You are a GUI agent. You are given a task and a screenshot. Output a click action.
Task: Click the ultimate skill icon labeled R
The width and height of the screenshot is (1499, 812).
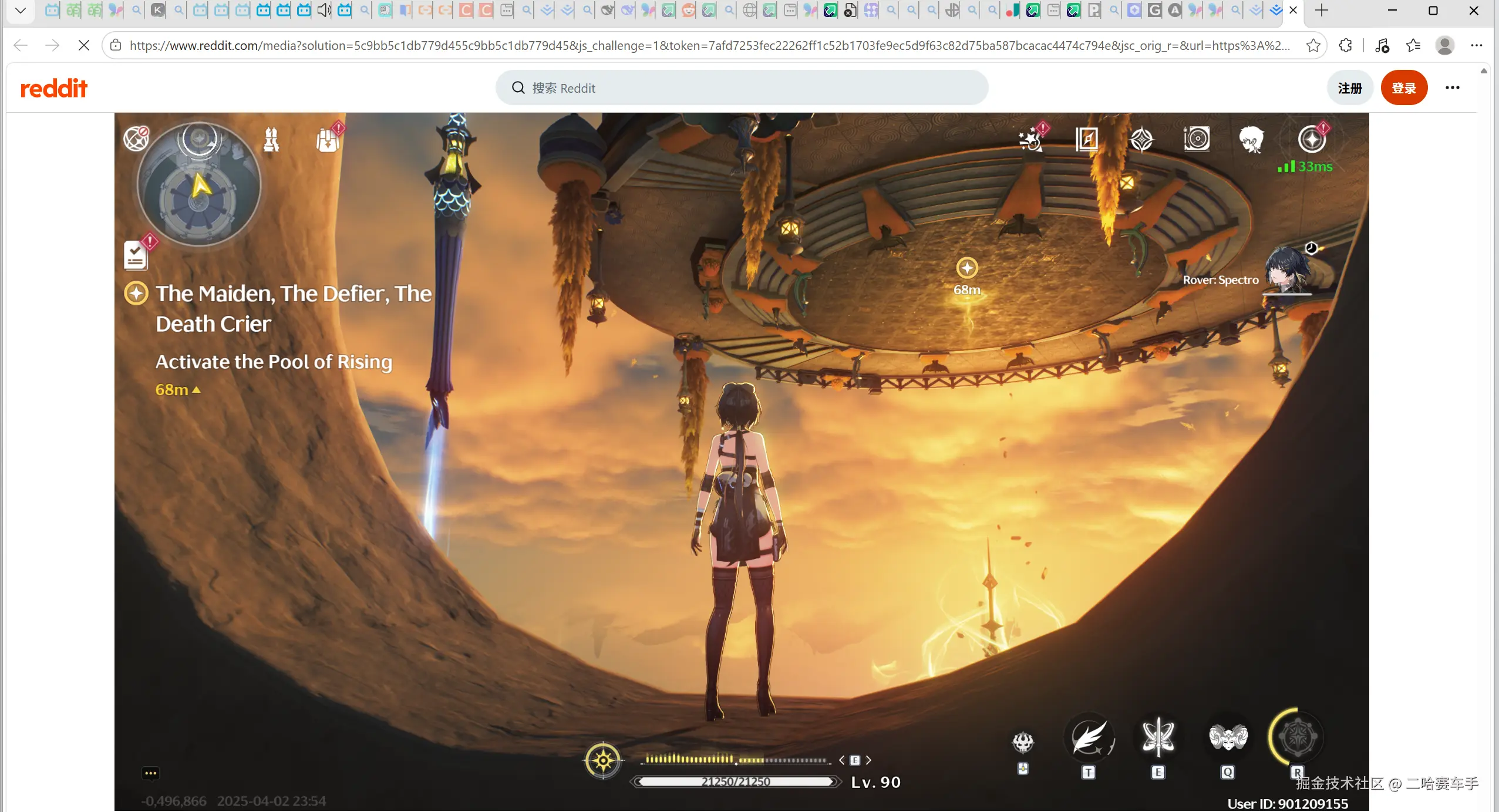click(x=1297, y=737)
